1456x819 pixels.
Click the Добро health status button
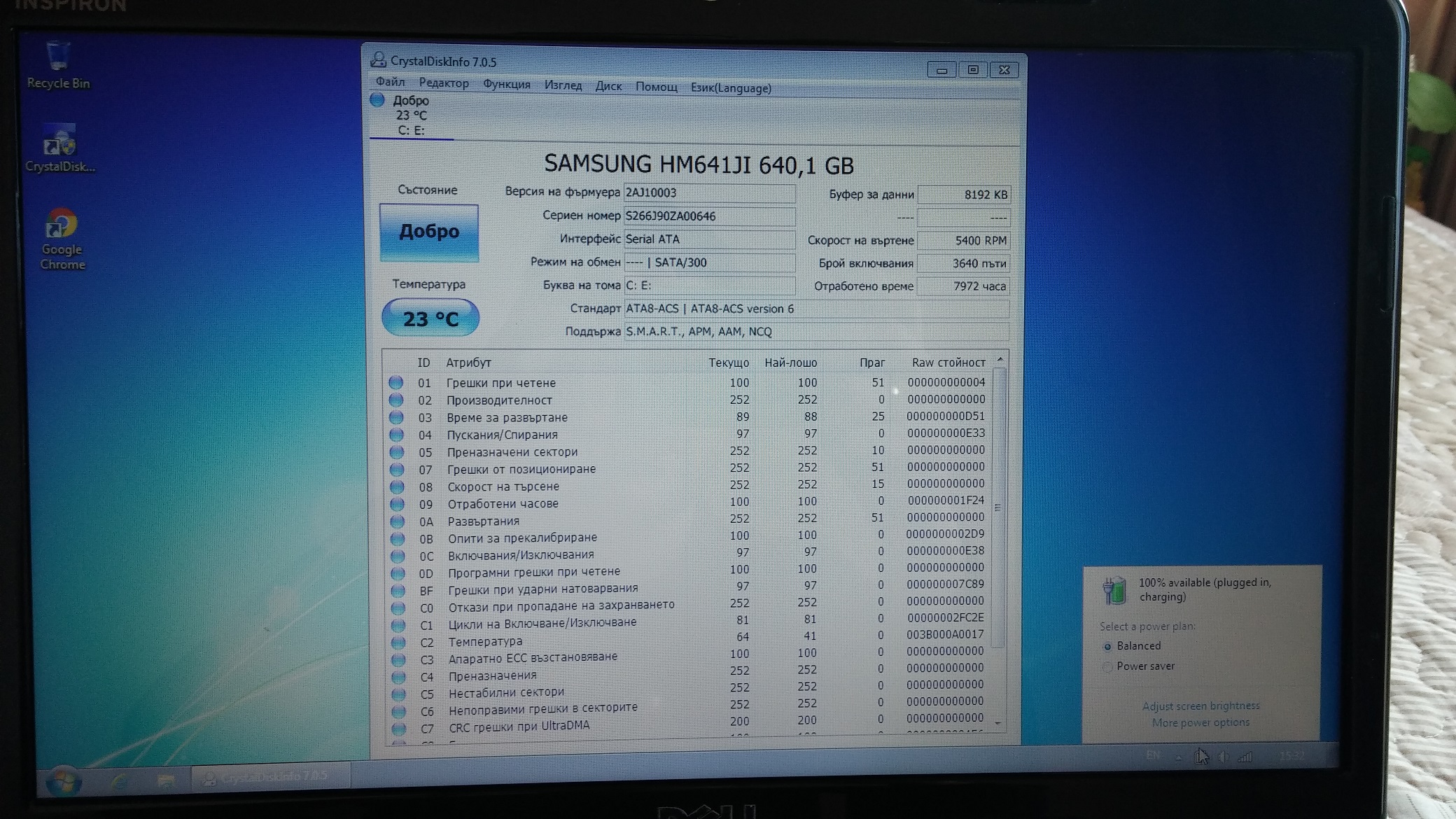[429, 232]
